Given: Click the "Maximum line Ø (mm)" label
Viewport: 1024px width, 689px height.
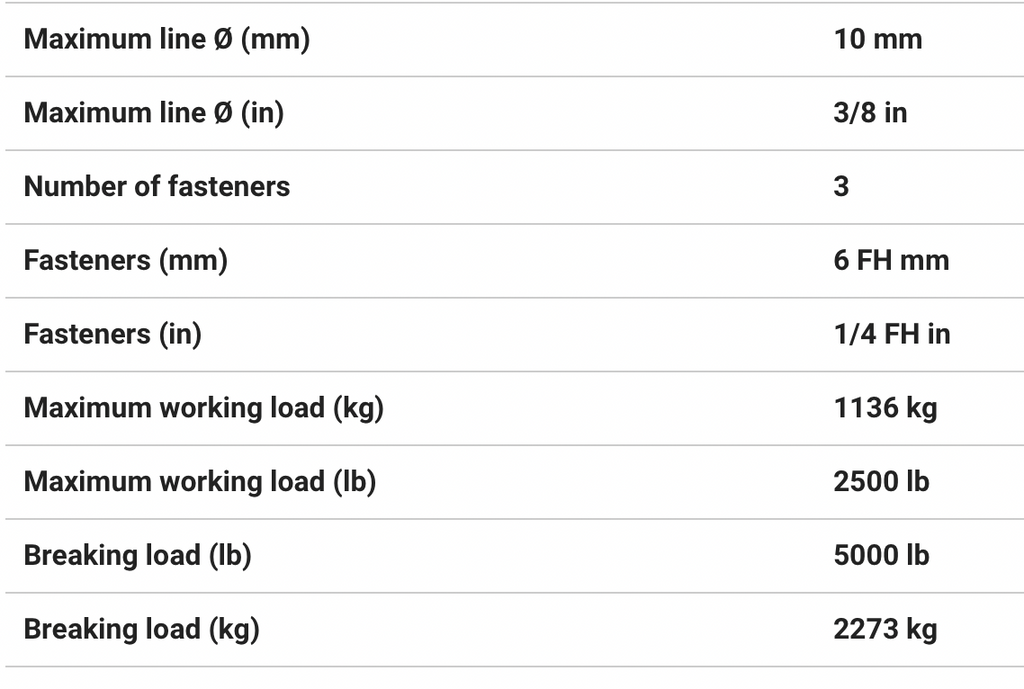Looking at the screenshot, I should [x=166, y=40].
